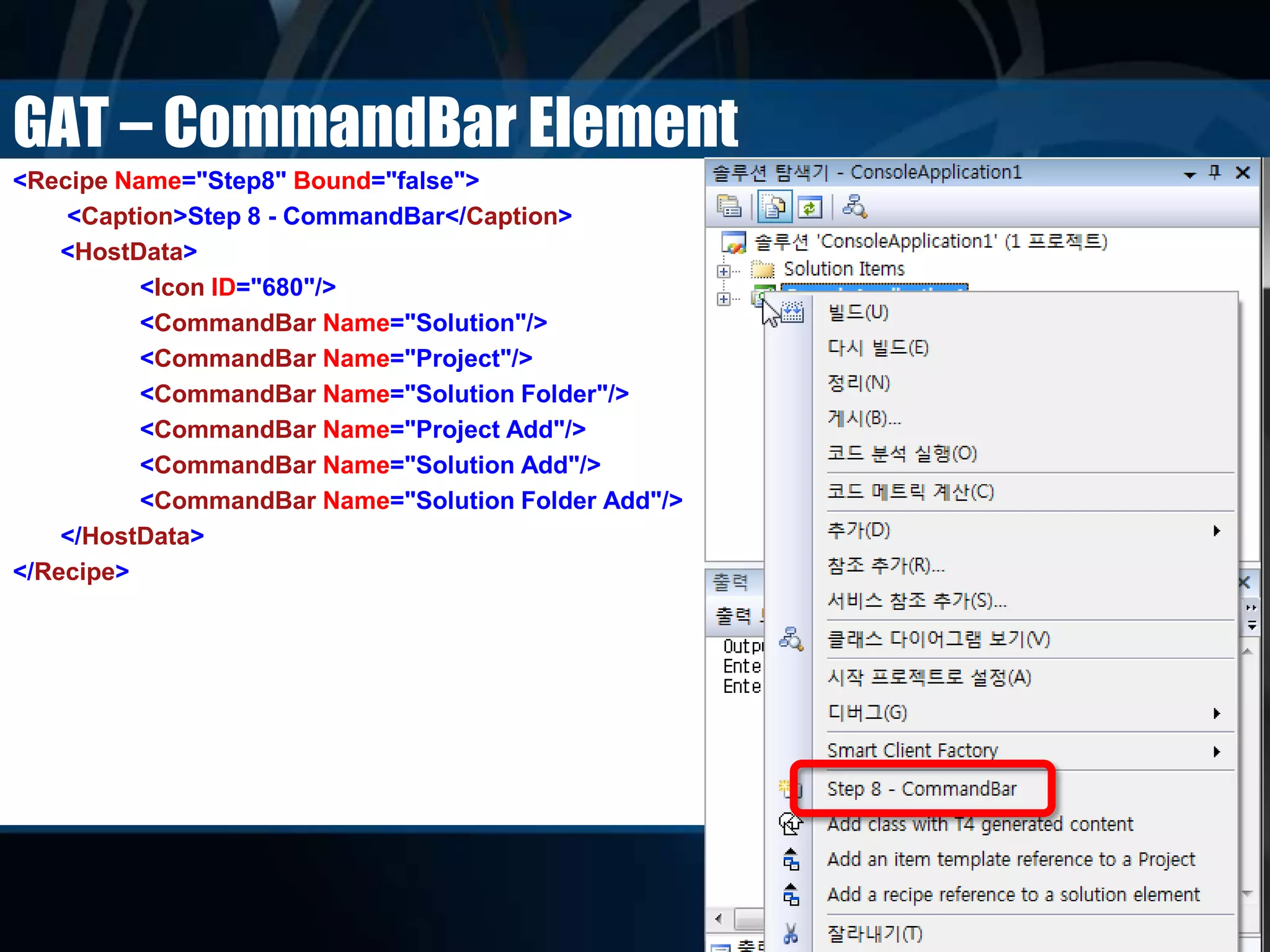Viewport: 1270px width, 952px height.
Task: Click the View Class Diagram toolbar icon
Action: click(855, 206)
